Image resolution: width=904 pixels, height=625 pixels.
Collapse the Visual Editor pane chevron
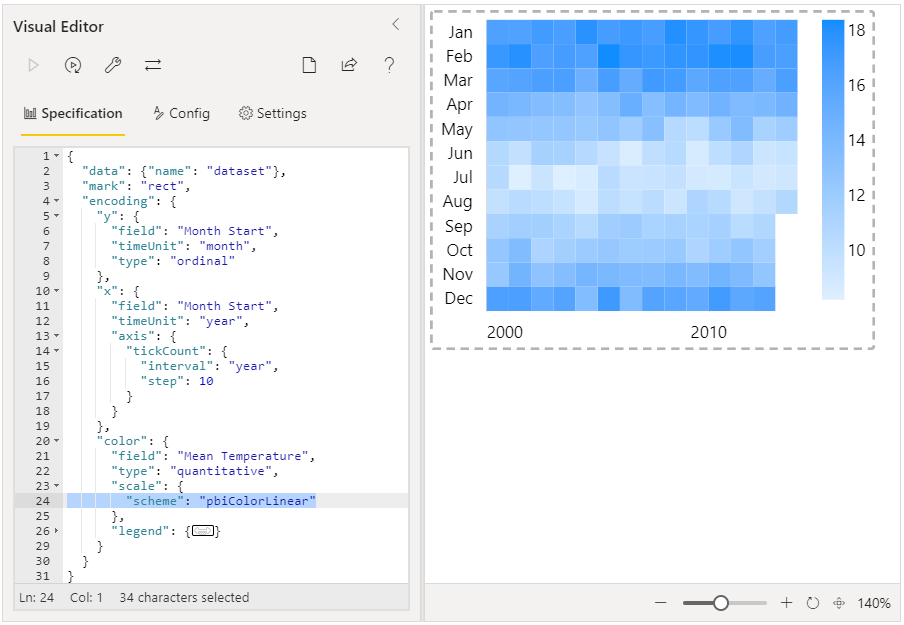pos(396,24)
